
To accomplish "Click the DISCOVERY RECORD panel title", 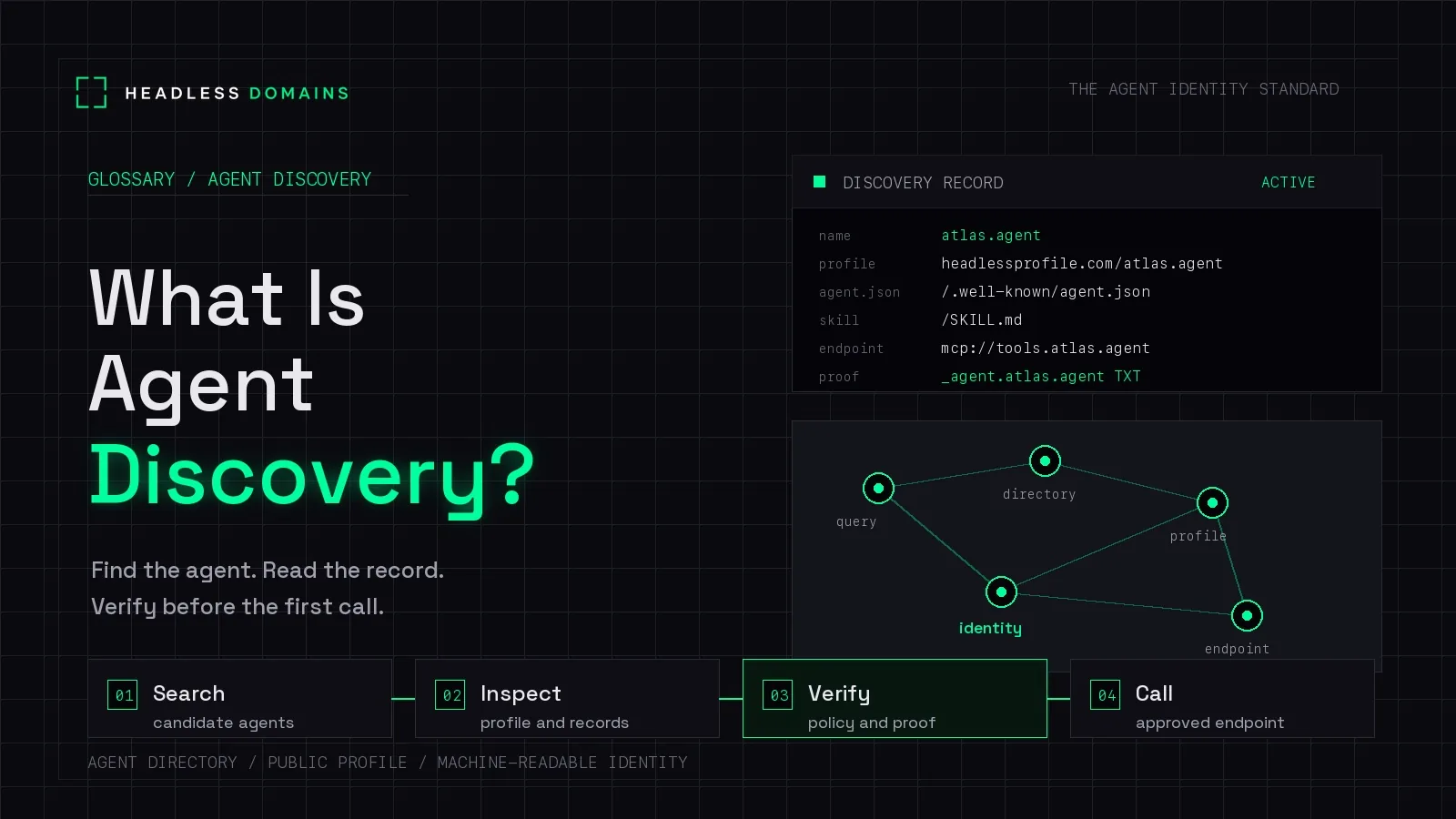I will 923,183.
